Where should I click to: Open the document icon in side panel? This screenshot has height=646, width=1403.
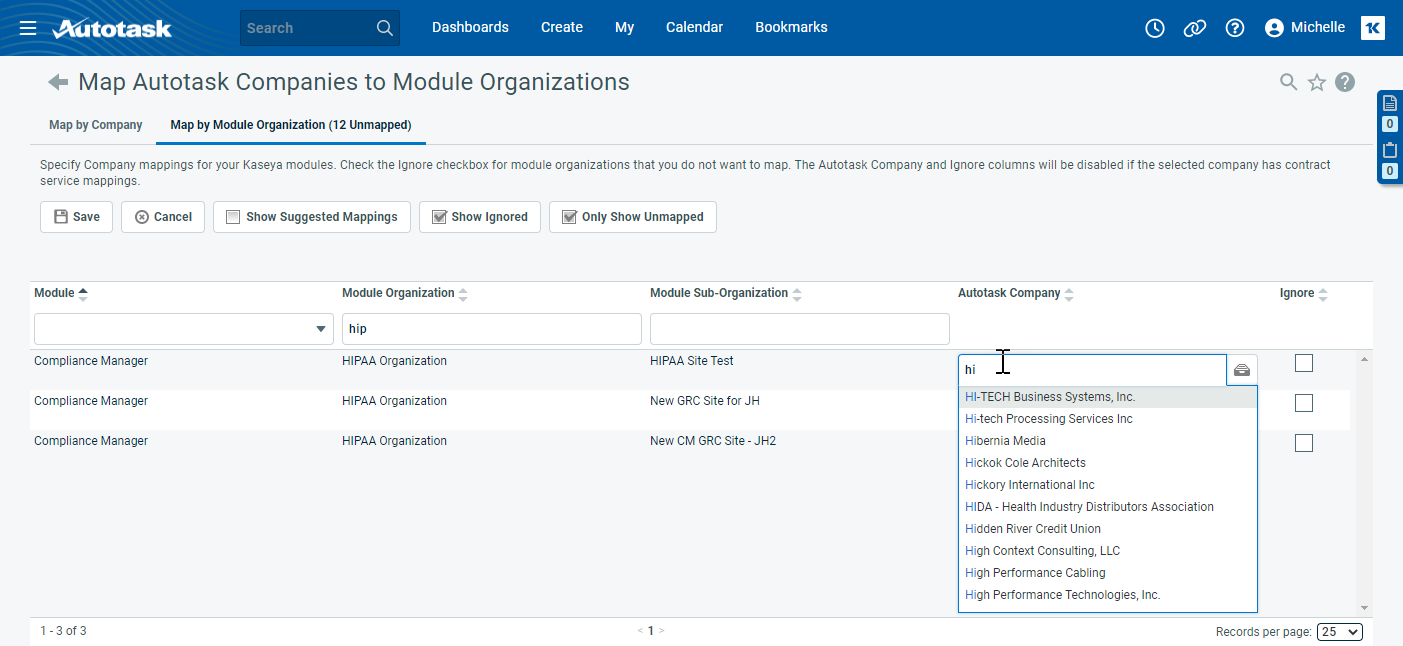pyautogui.click(x=1389, y=102)
